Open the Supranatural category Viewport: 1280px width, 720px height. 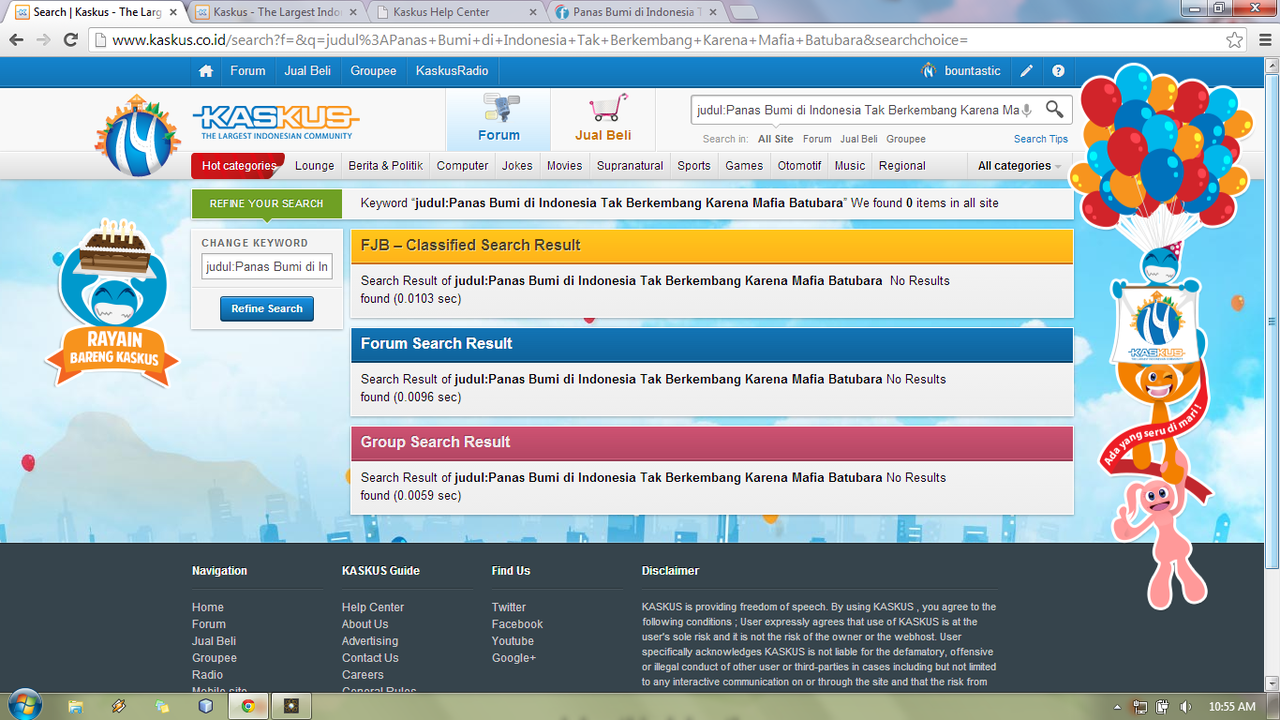pyautogui.click(x=630, y=166)
